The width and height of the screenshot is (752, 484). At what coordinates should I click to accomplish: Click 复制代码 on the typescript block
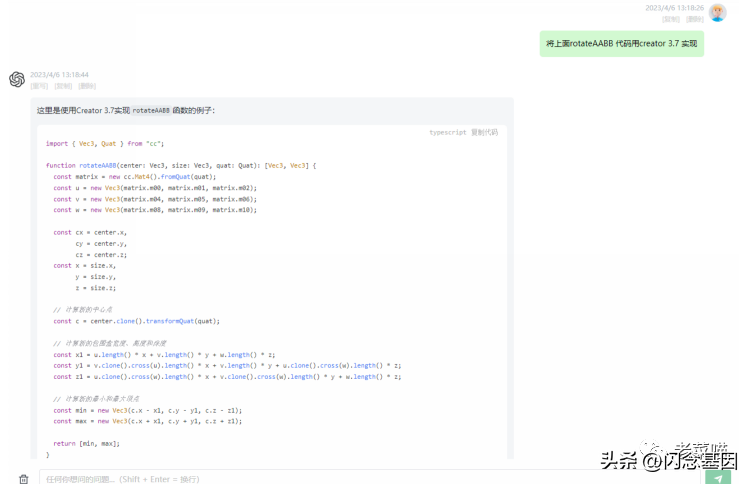(x=484, y=132)
